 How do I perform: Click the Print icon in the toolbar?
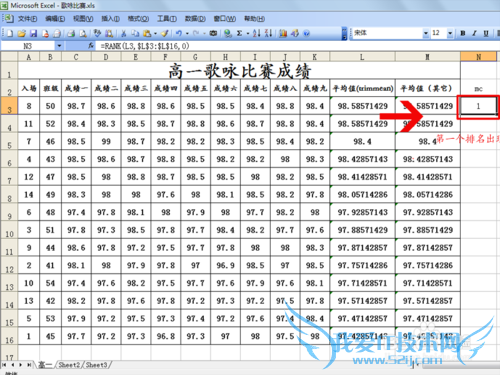pyautogui.click(x=71, y=33)
